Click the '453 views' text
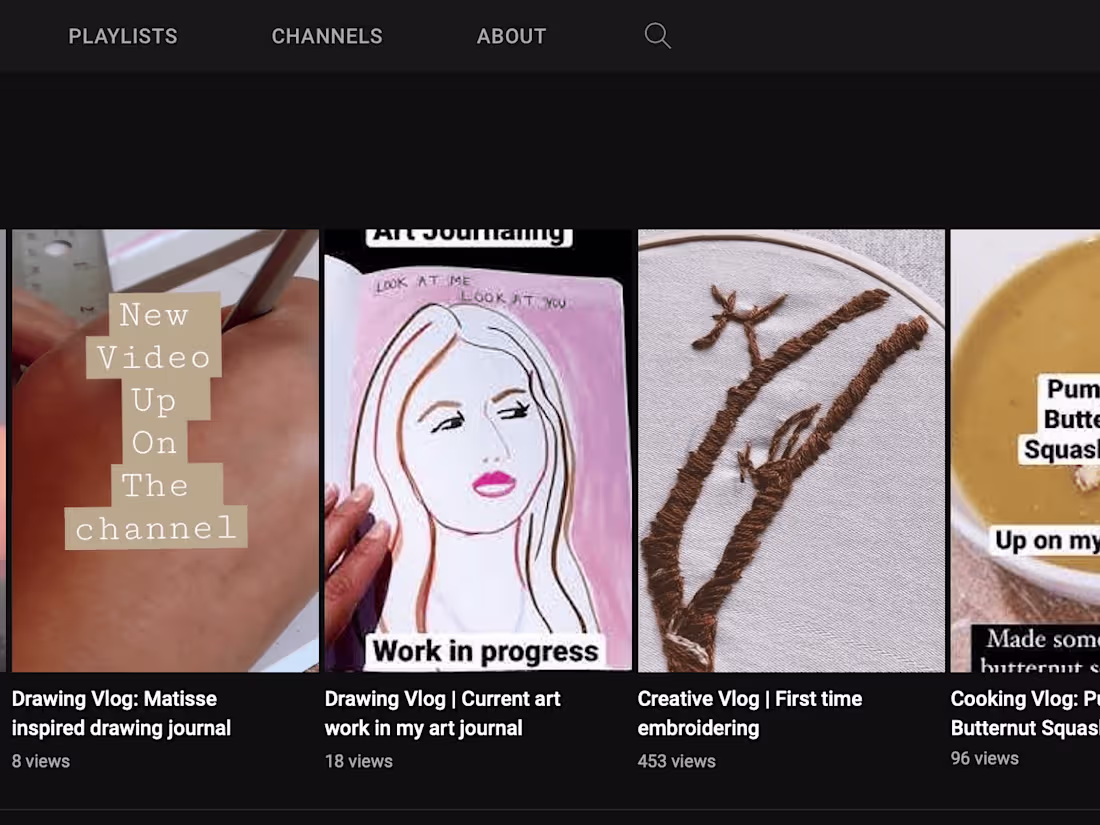1100x825 pixels. pos(676,761)
